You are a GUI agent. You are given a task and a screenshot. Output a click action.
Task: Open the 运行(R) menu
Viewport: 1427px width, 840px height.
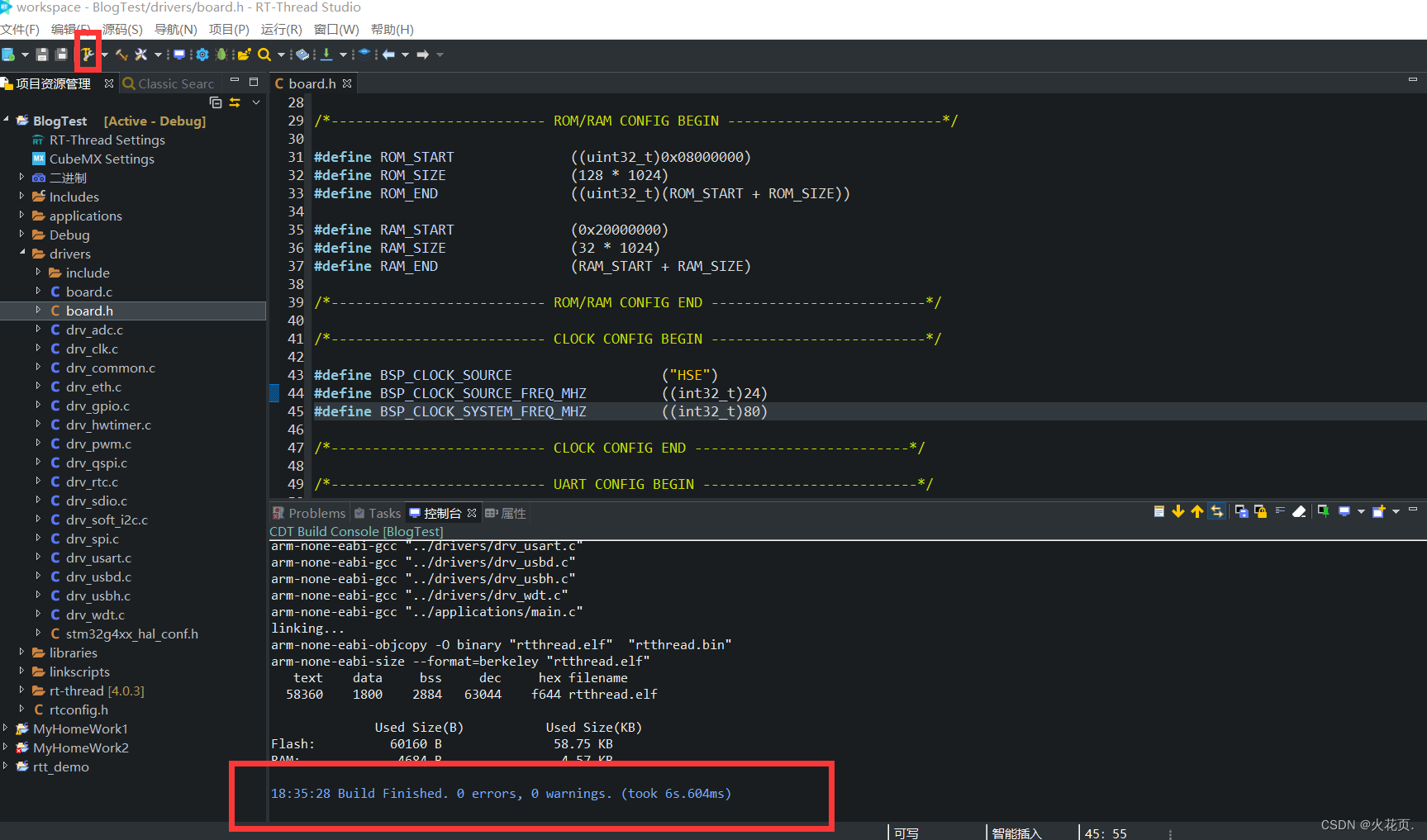(282, 30)
